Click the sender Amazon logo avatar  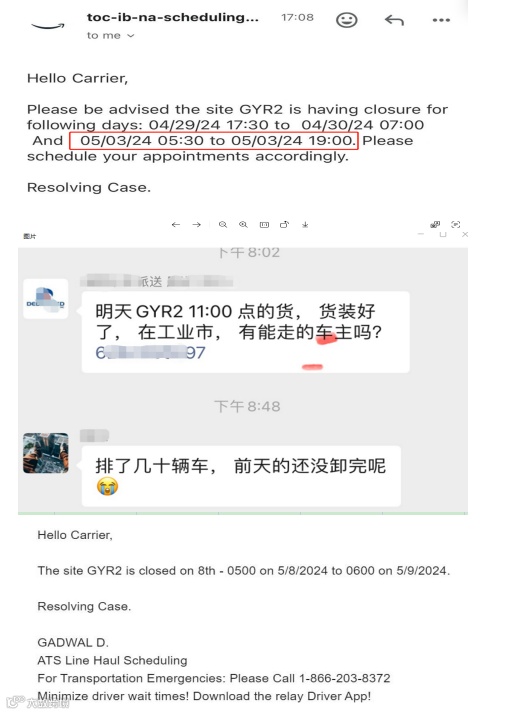48,26
